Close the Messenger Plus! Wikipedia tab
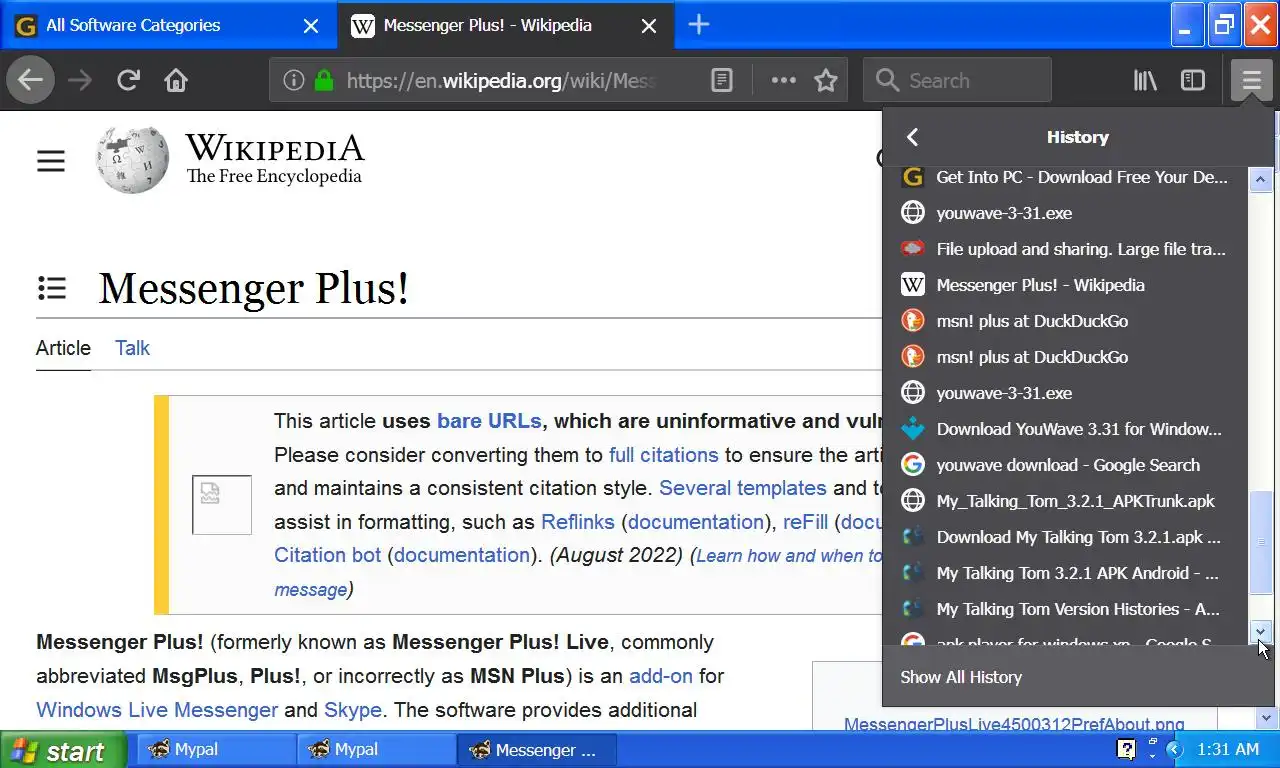The width and height of the screenshot is (1280, 768). click(x=649, y=26)
